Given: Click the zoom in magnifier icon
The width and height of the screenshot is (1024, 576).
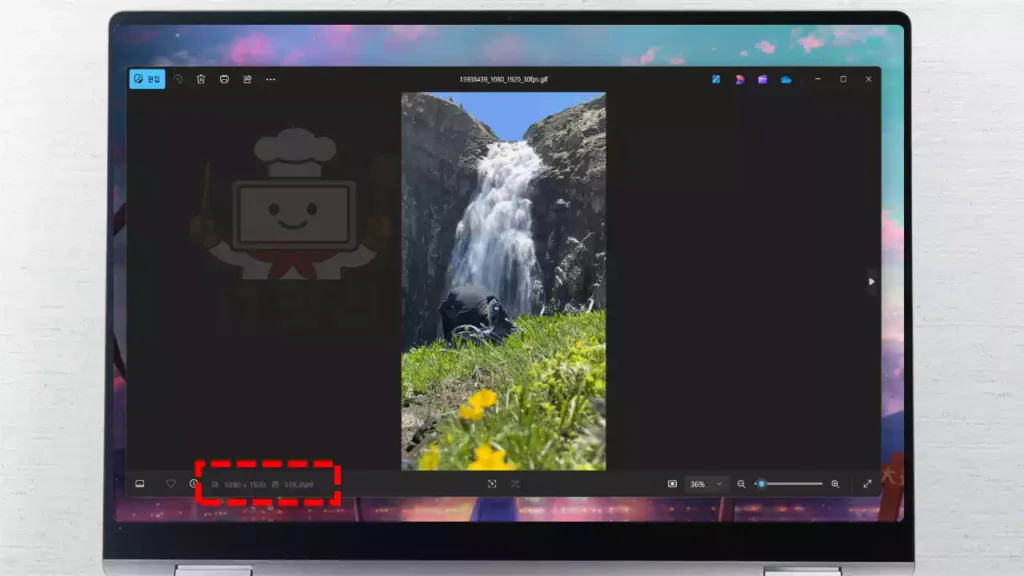Looking at the screenshot, I should [x=835, y=484].
